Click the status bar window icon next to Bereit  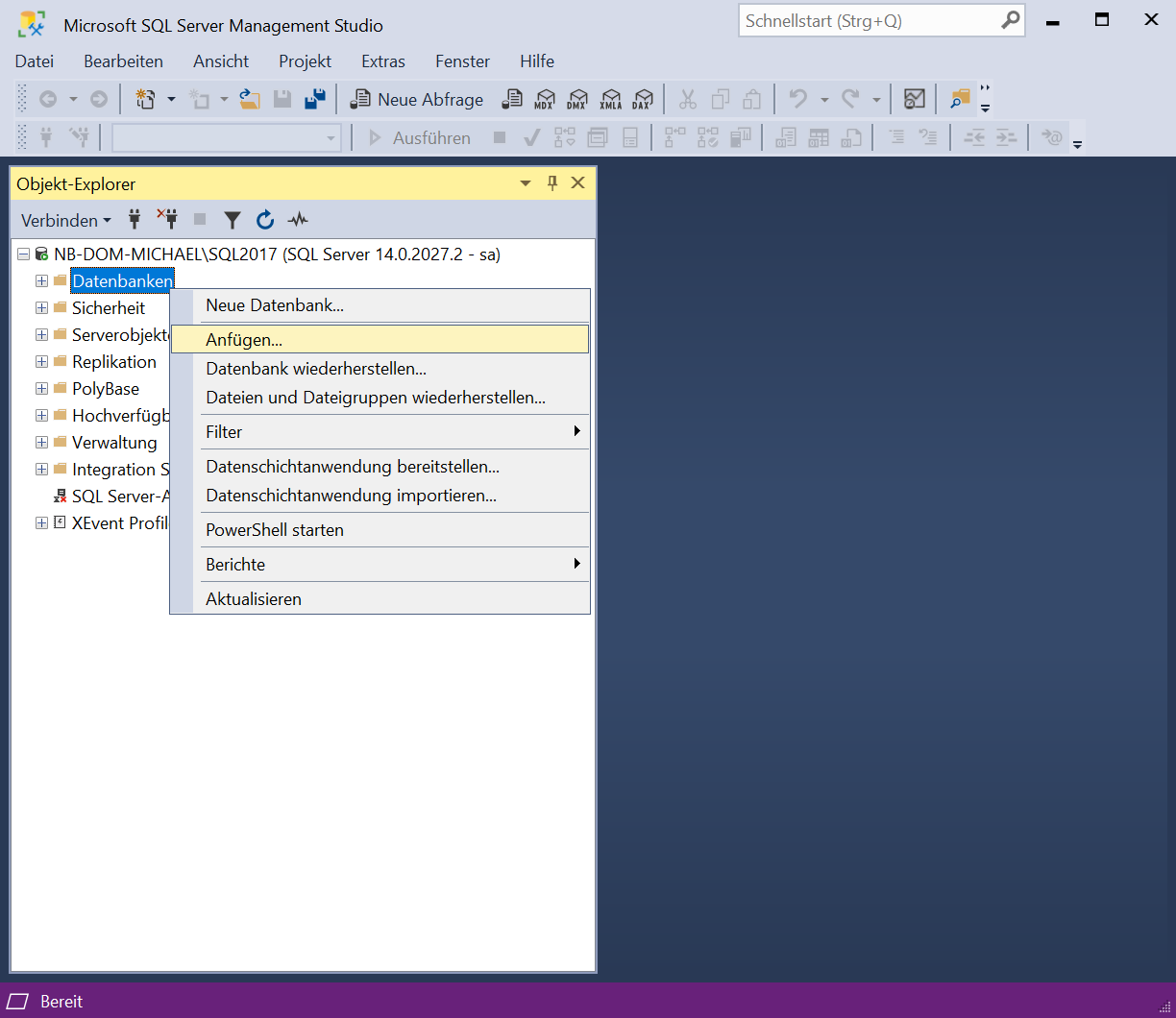click(x=18, y=1002)
